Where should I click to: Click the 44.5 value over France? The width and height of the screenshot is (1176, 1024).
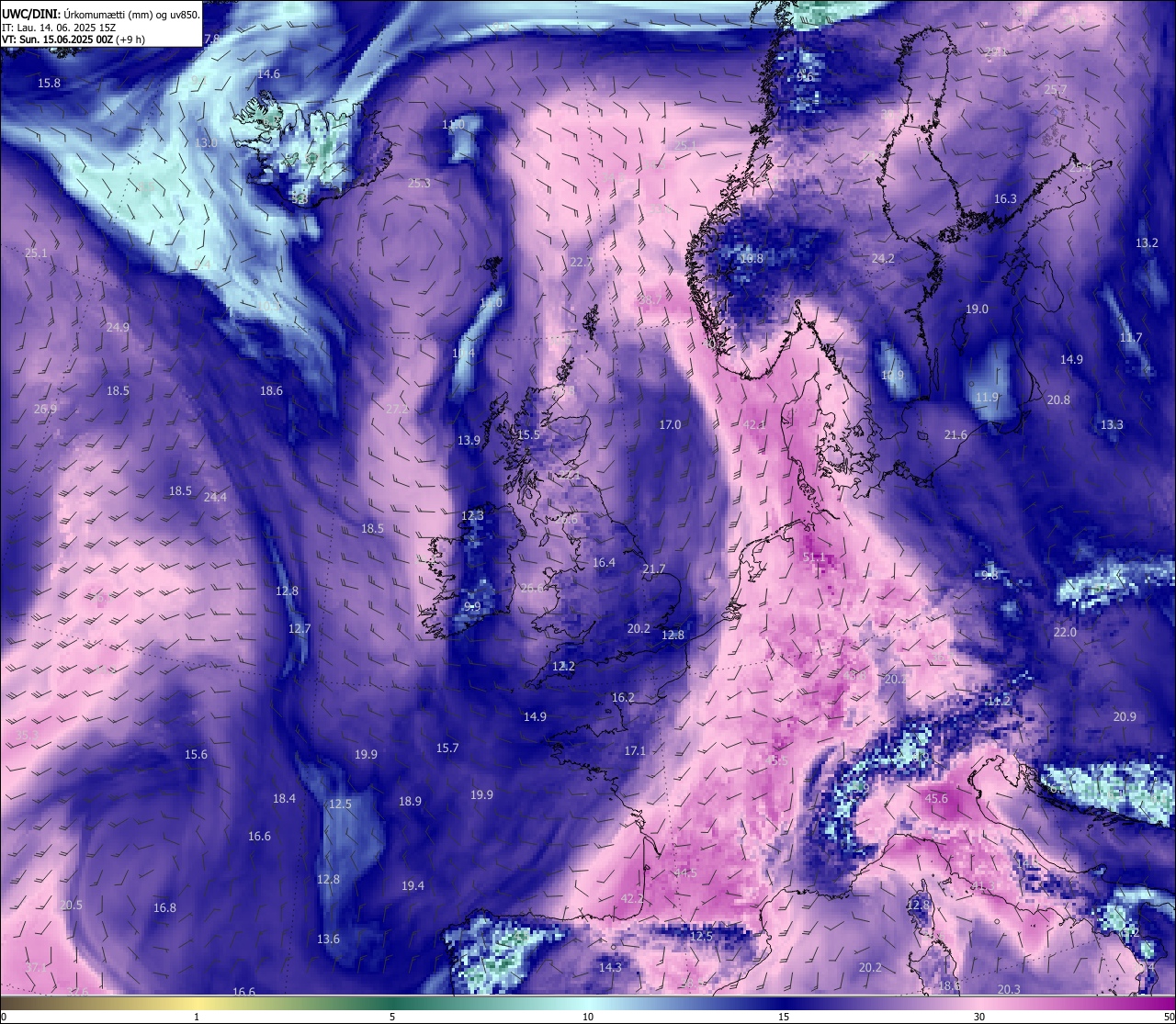click(x=685, y=872)
